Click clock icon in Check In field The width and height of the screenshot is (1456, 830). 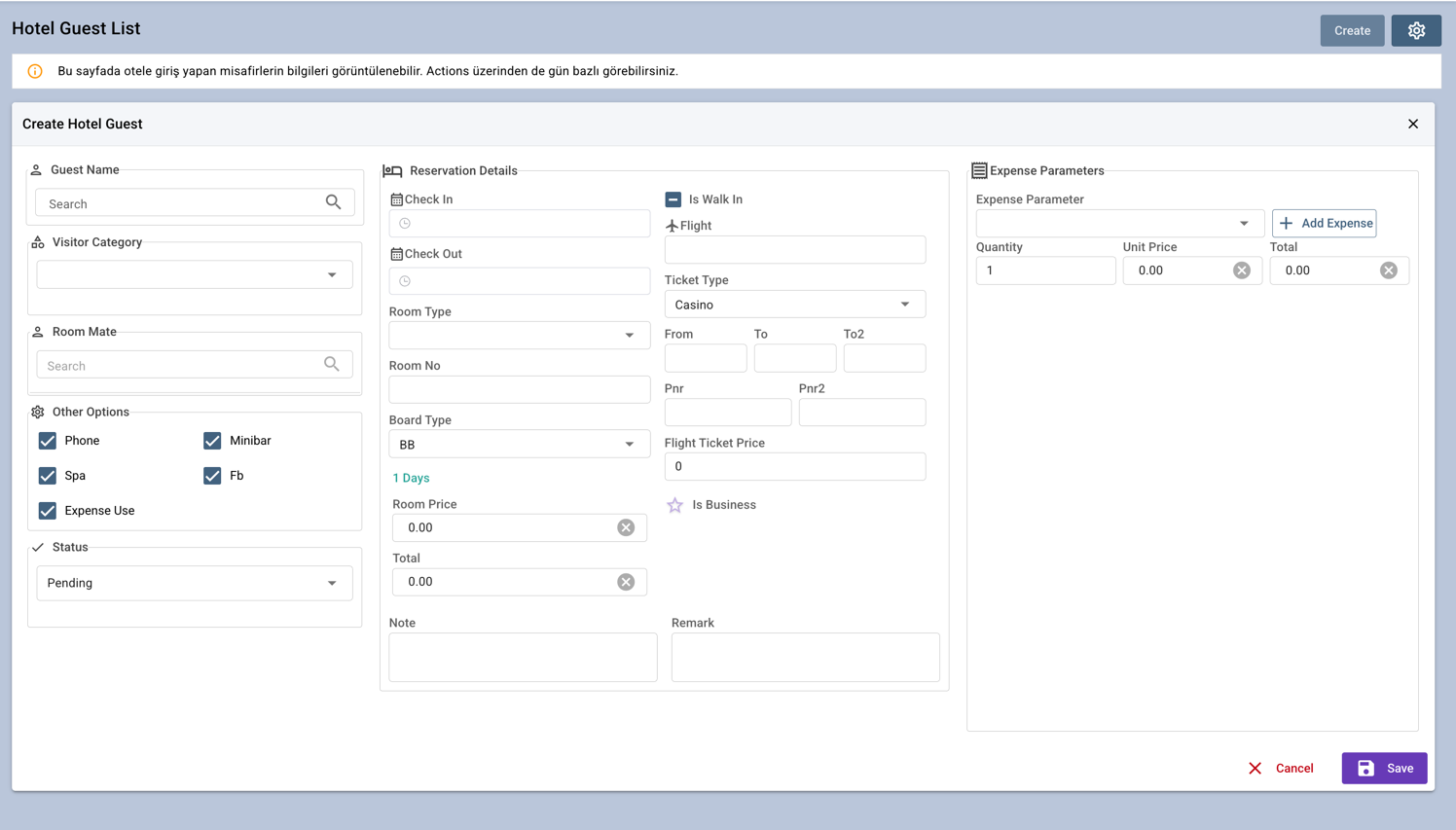(x=405, y=224)
